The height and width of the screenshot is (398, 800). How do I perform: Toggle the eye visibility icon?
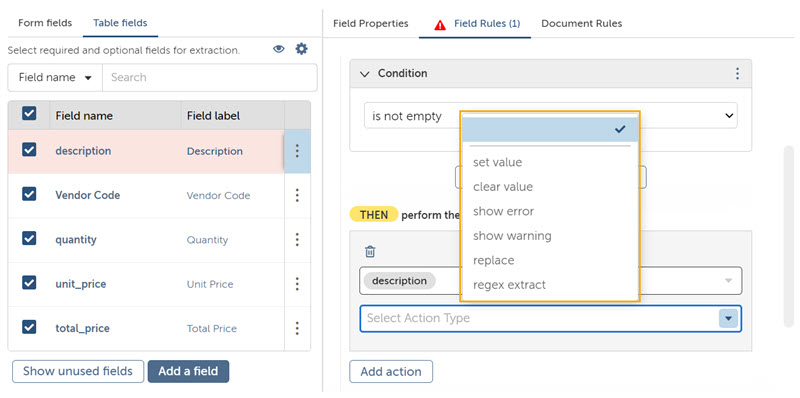(x=279, y=49)
